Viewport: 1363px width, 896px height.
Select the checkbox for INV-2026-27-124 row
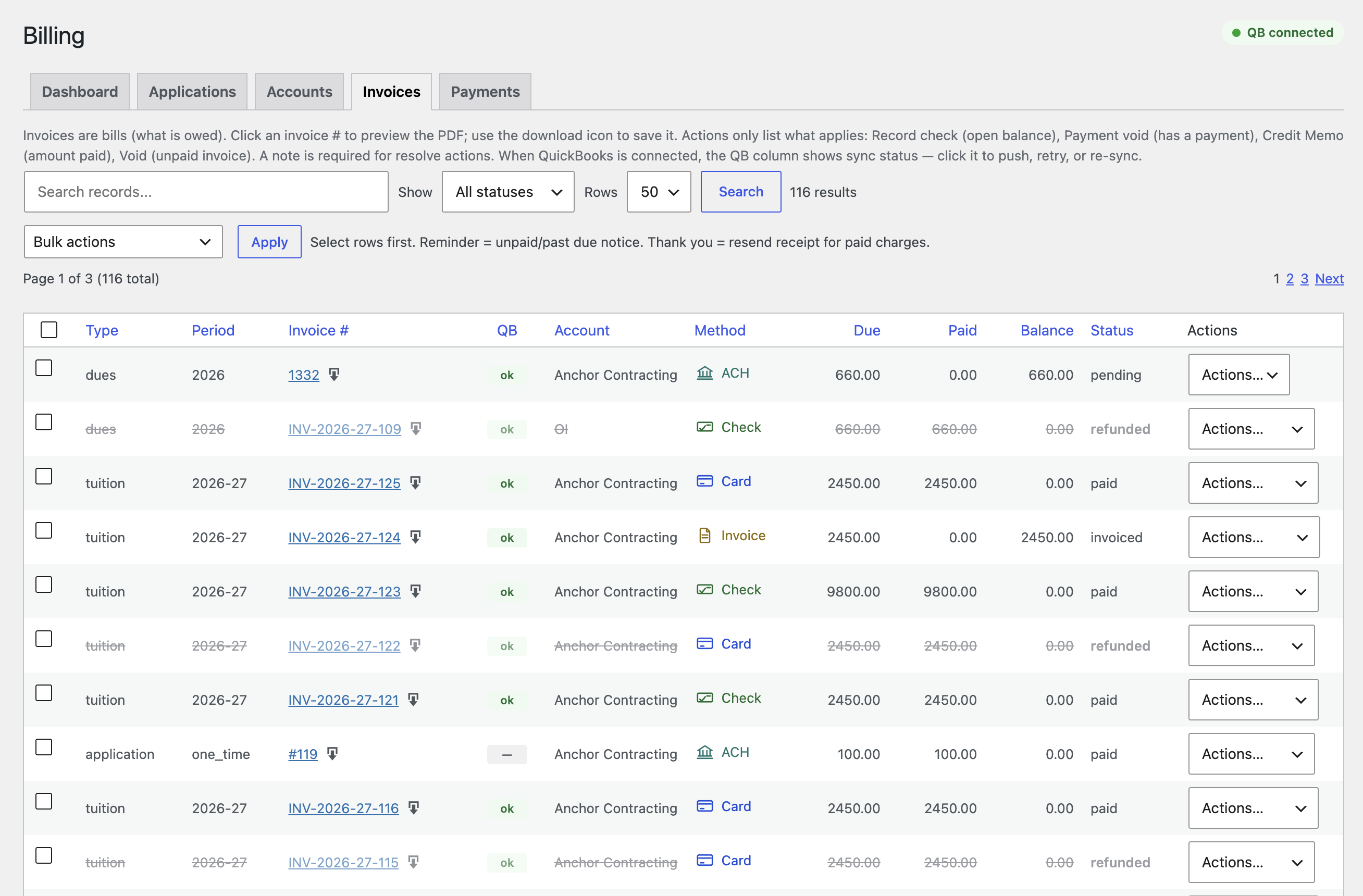point(44,530)
